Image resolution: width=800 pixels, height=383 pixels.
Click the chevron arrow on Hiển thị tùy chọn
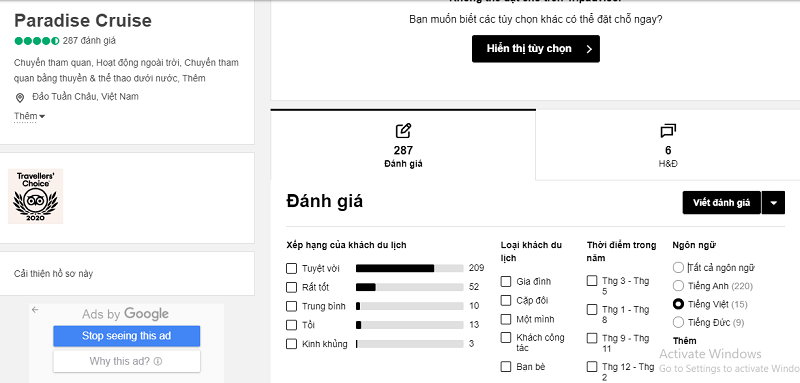coord(589,49)
